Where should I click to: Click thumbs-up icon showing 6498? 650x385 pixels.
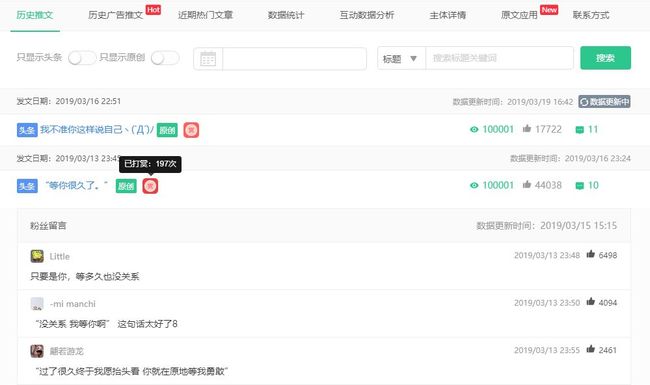591,254
